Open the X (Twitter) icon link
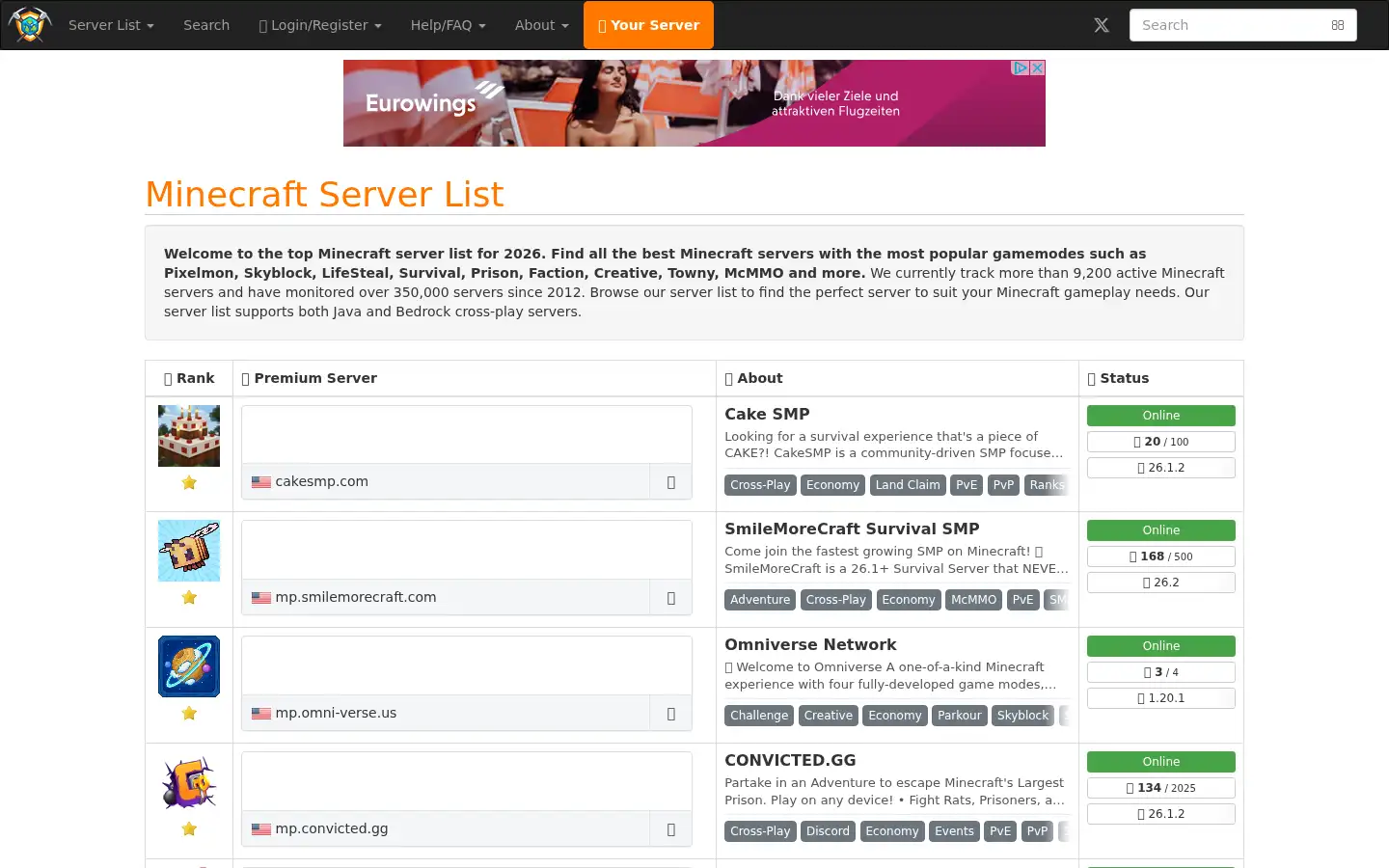Viewport: 1389px width, 868px height. click(x=1102, y=25)
